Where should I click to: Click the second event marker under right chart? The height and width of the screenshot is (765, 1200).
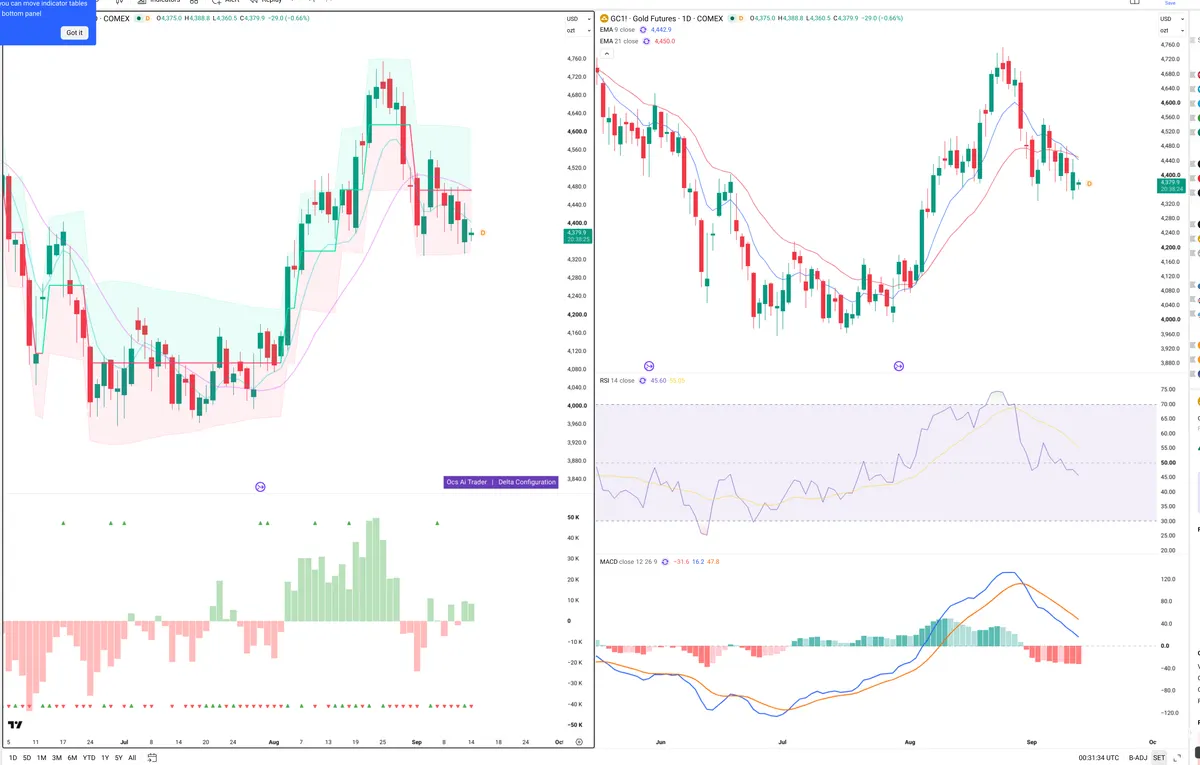(899, 367)
